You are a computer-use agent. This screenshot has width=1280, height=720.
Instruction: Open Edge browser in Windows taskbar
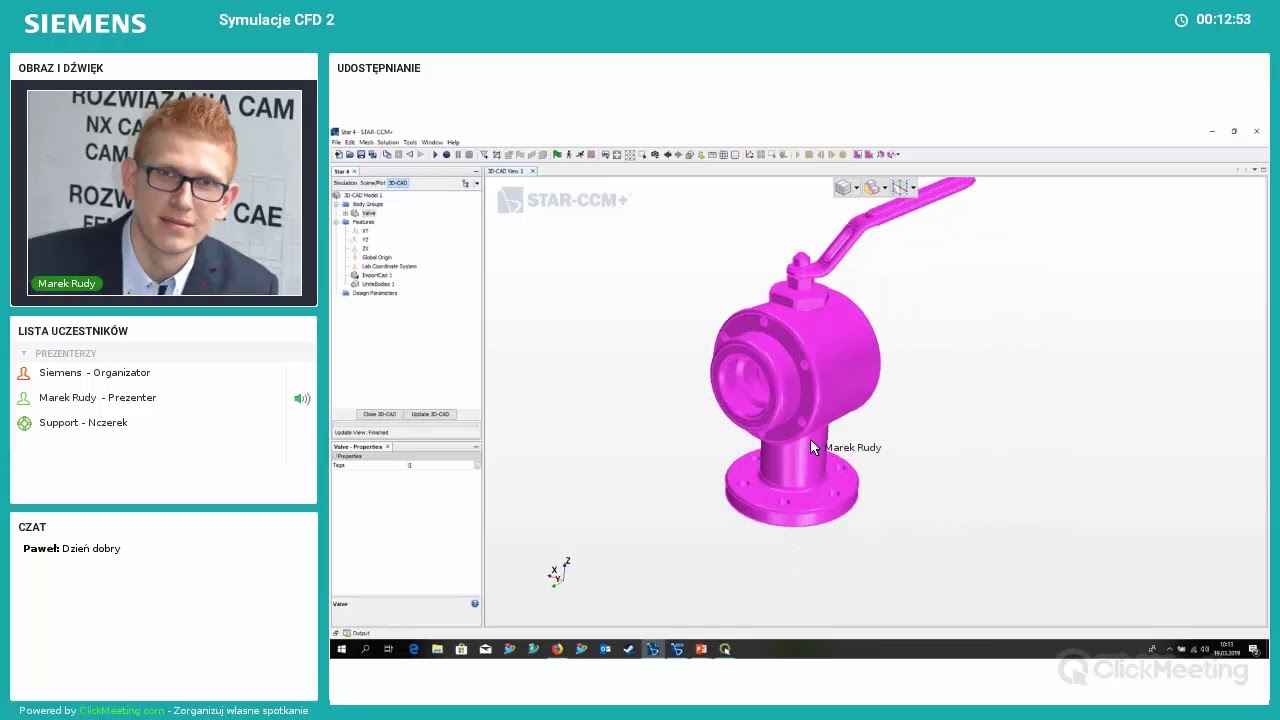point(413,649)
